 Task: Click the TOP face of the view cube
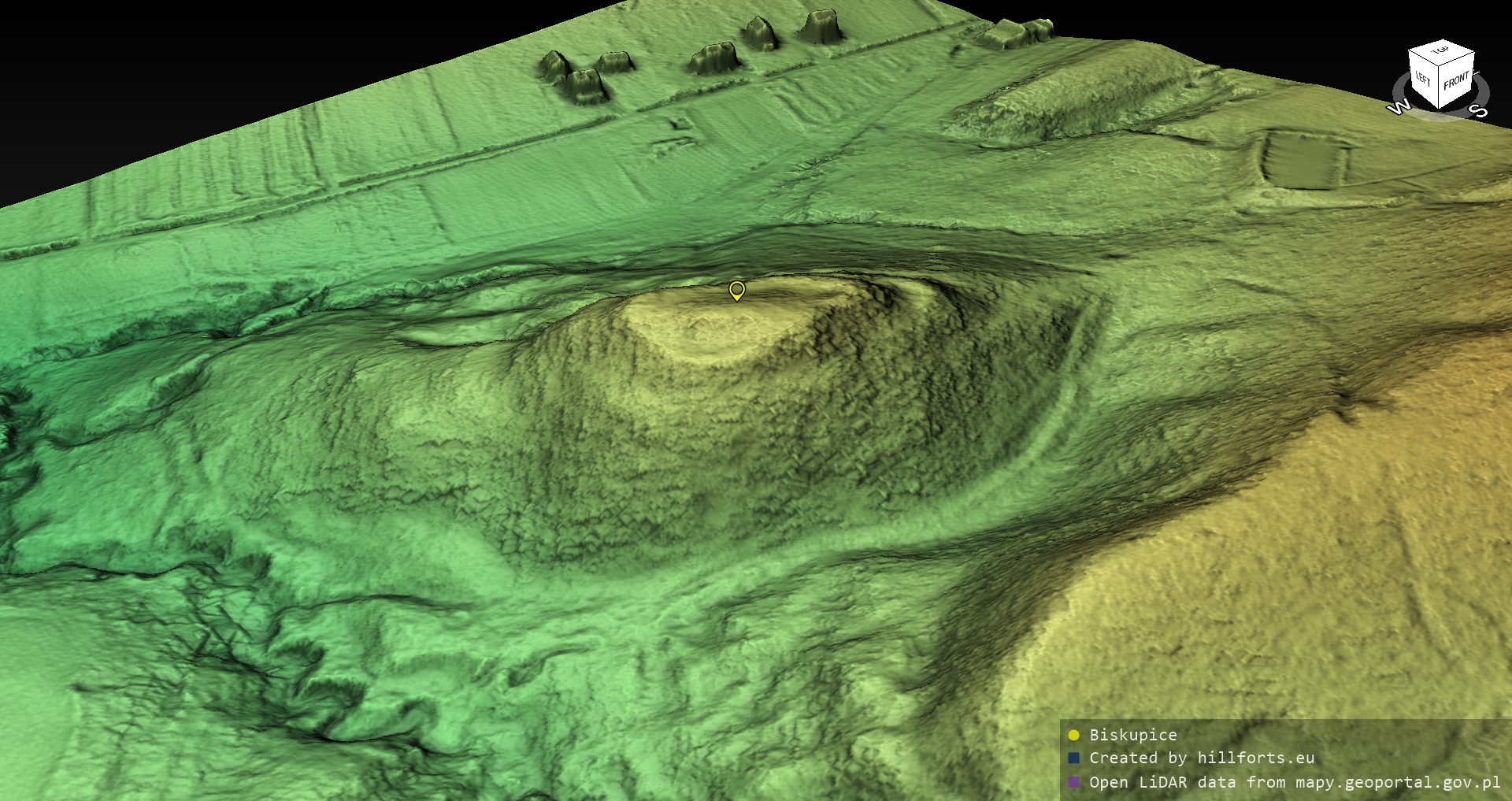tap(1441, 52)
